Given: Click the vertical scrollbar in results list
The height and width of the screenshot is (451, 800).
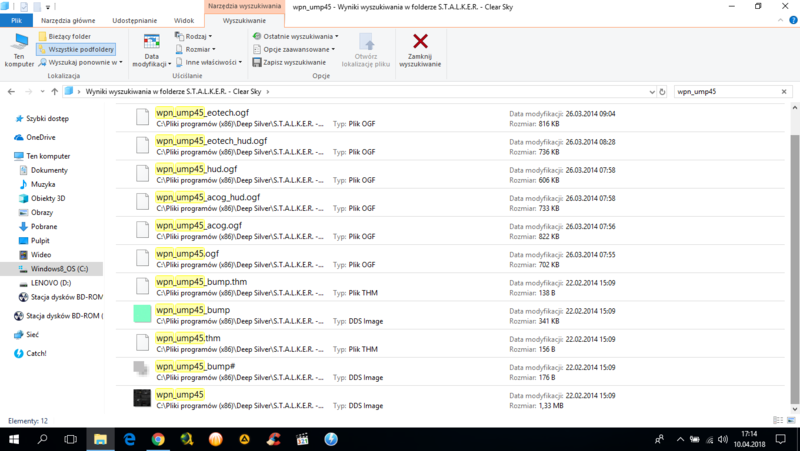Looking at the screenshot, I should click(794, 268).
